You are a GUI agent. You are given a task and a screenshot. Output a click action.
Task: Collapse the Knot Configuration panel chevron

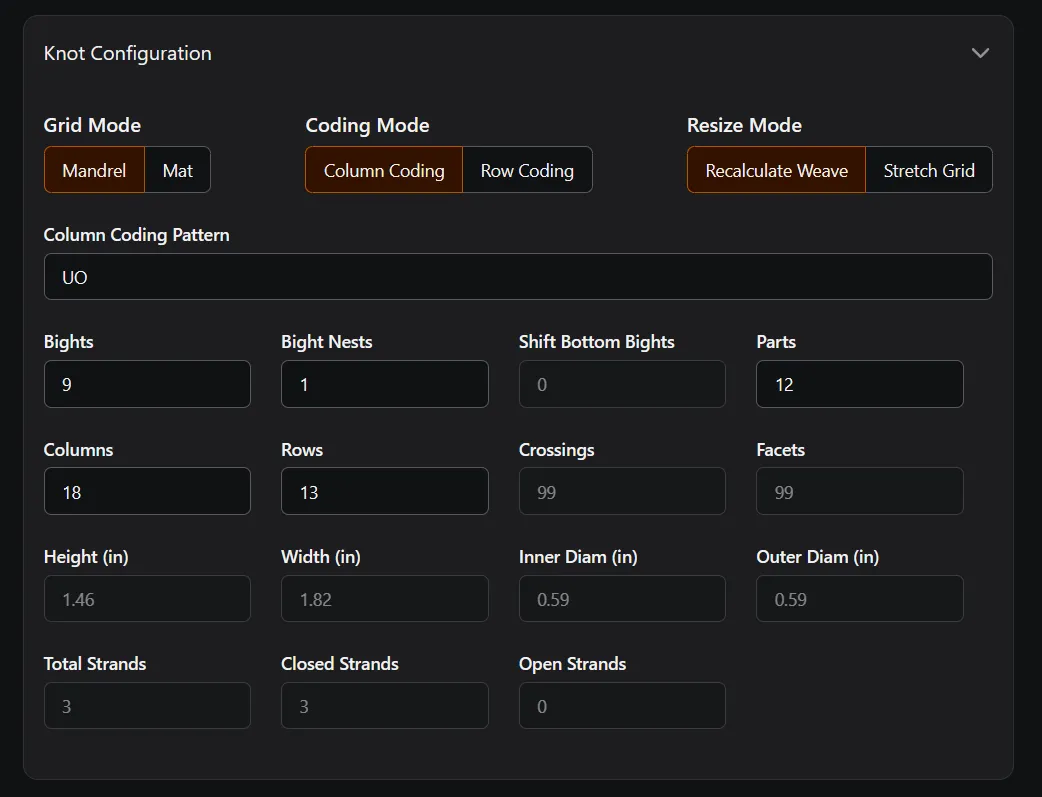tap(980, 53)
